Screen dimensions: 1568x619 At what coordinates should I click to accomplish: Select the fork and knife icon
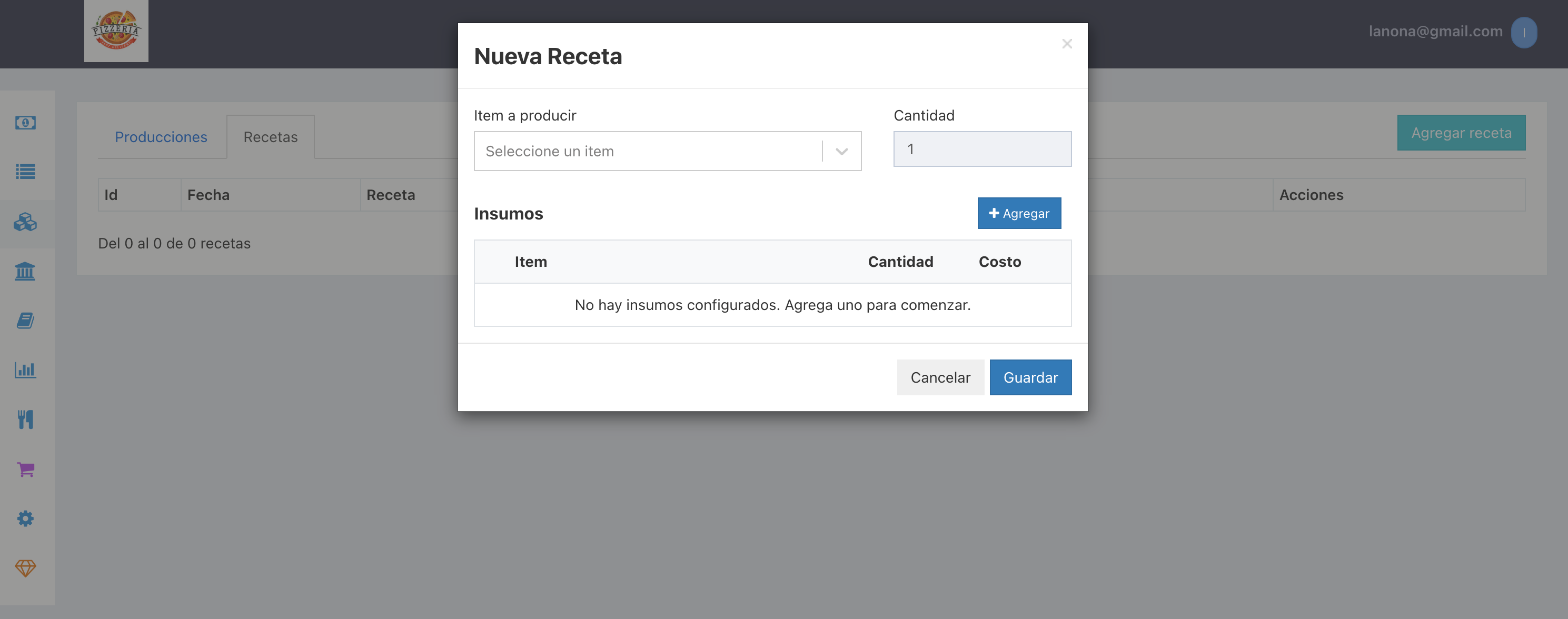point(26,420)
